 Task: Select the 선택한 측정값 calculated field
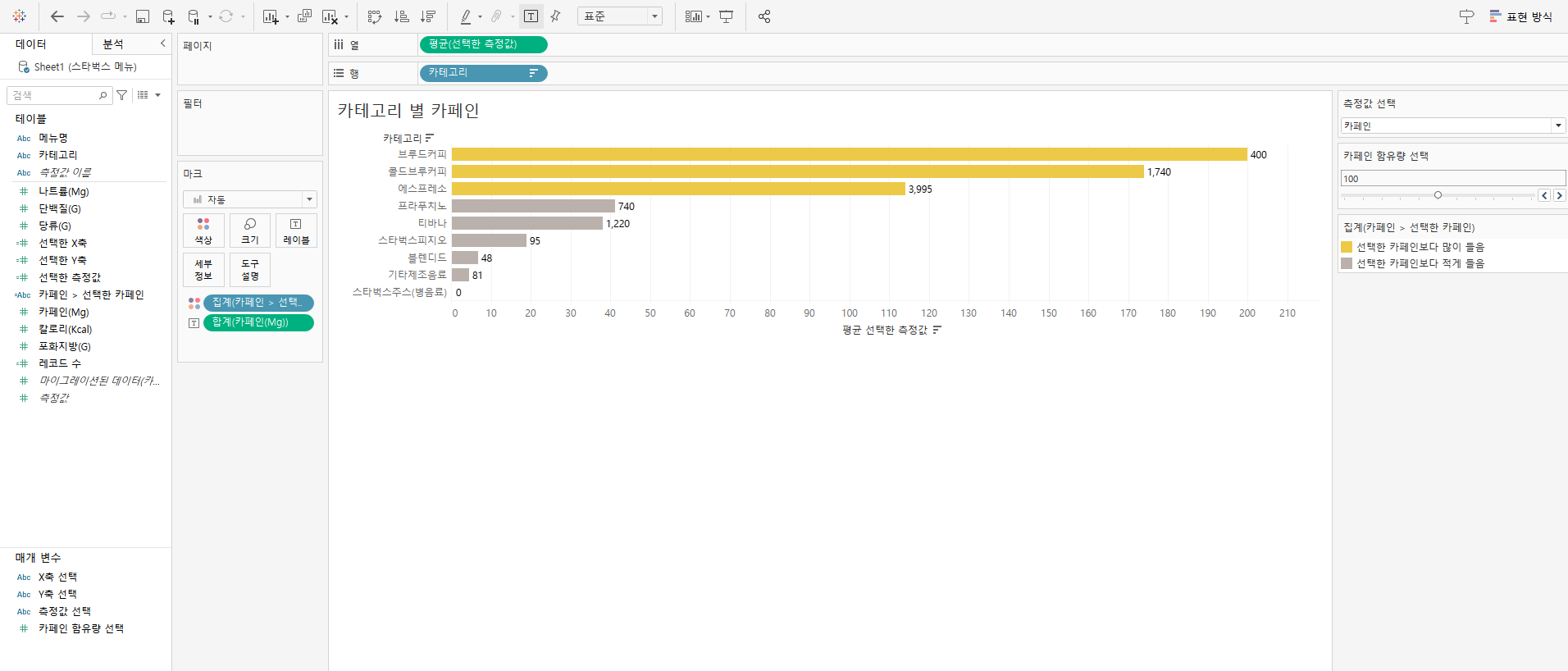(x=70, y=277)
